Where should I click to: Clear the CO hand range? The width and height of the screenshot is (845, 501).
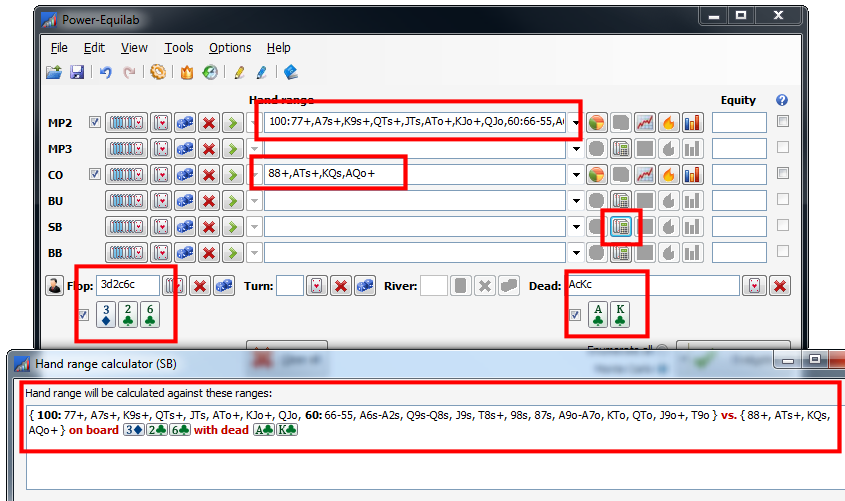(209, 175)
